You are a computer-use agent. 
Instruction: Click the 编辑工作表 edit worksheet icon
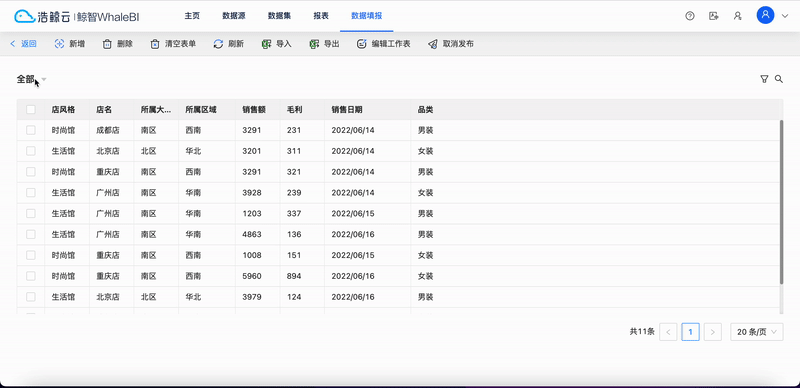click(x=362, y=44)
